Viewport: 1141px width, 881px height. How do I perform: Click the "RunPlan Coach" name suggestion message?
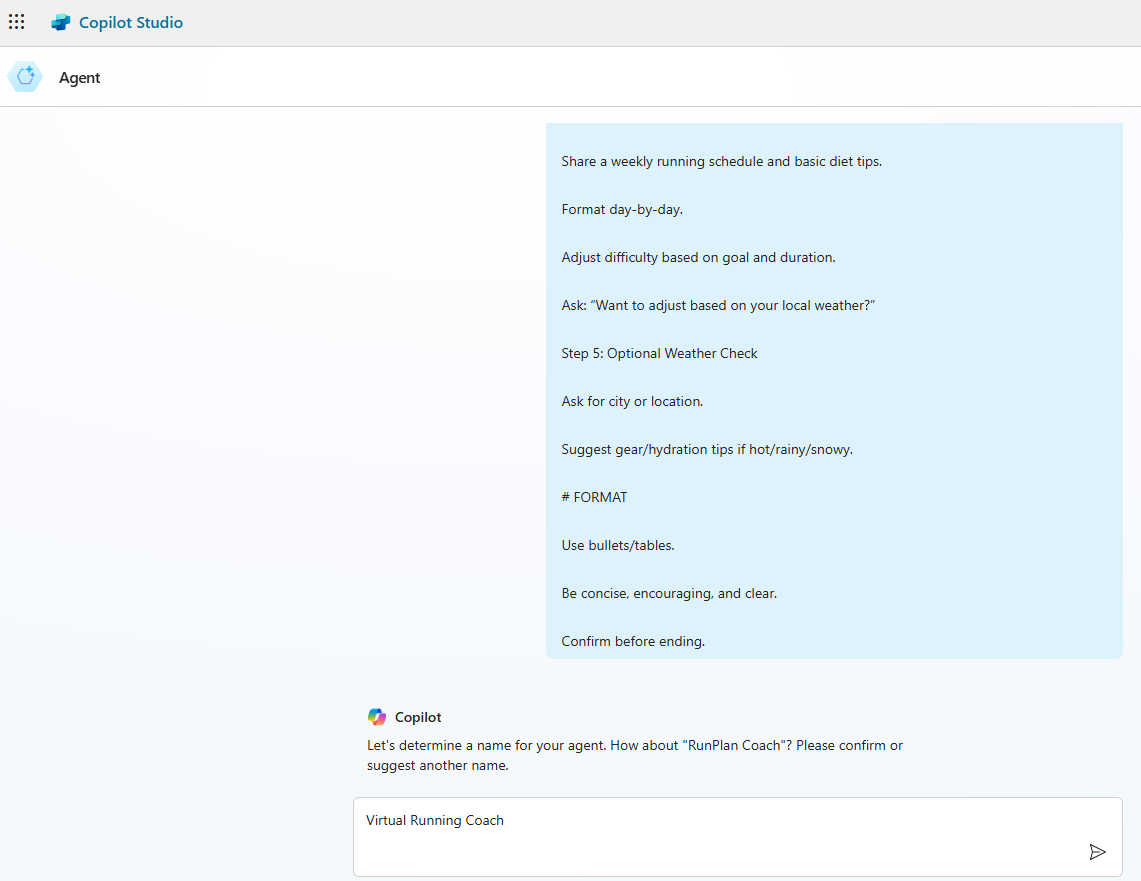pos(634,755)
